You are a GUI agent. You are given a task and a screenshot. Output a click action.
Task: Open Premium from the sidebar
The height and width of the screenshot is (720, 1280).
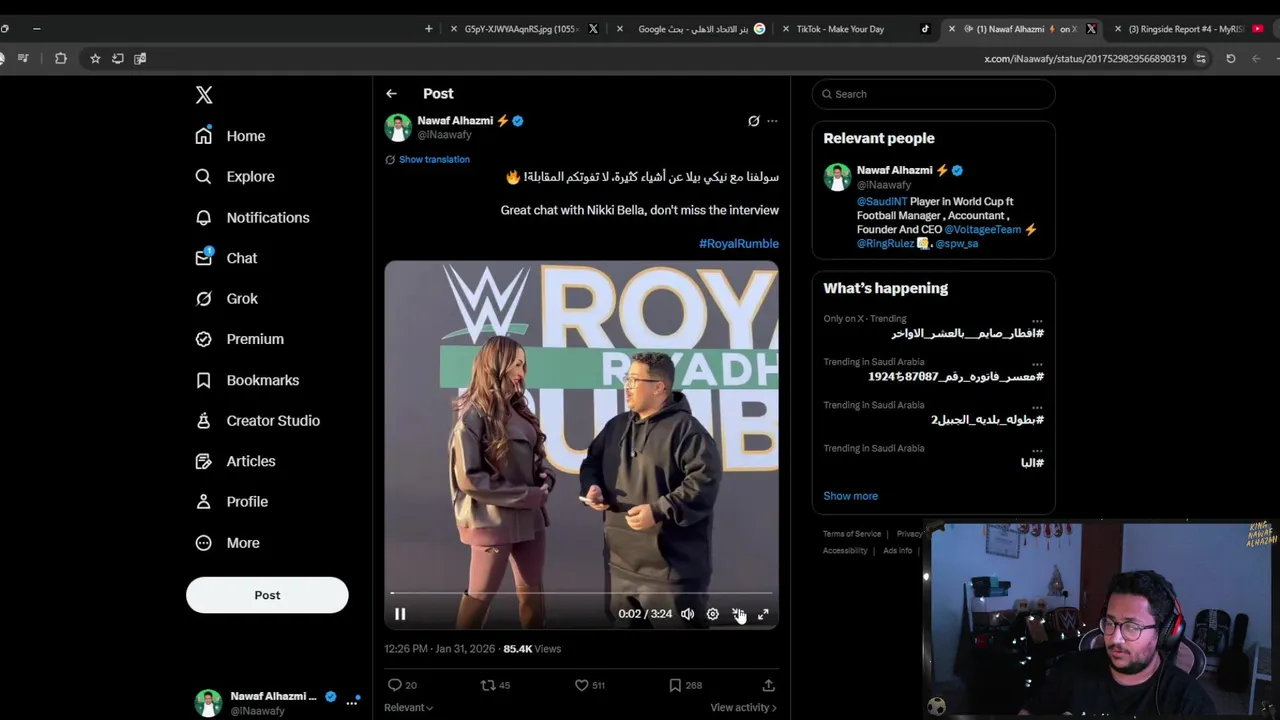pyautogui.click(x=240, y=339)
